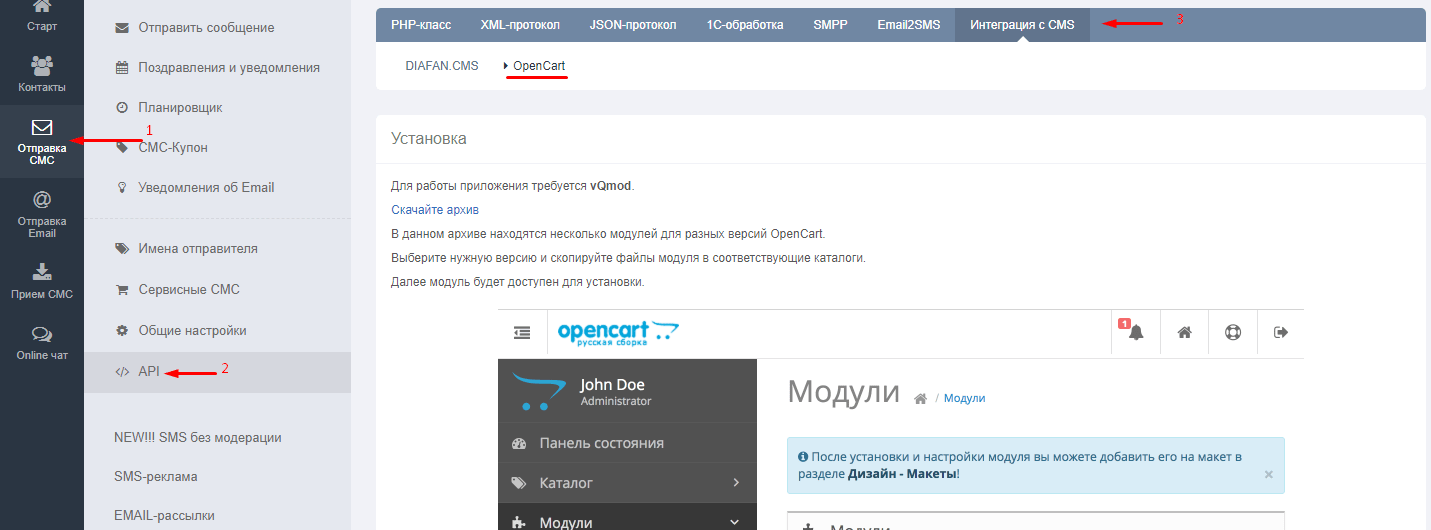The height and width of the screenshot is (530, 1431).
Task: Switch to SMPP tab
Action: point(831,25)
